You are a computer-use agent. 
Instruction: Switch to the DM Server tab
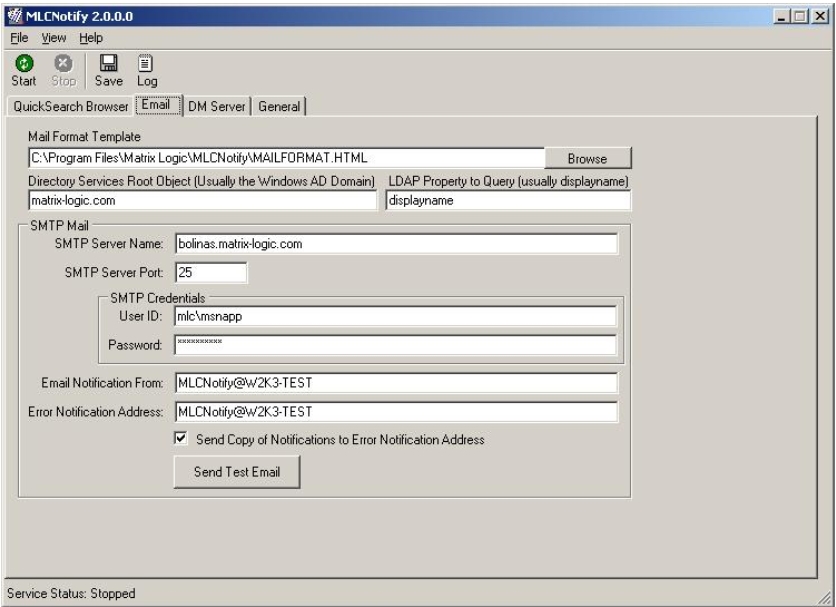pyautogui.click(x=216, y=106)
